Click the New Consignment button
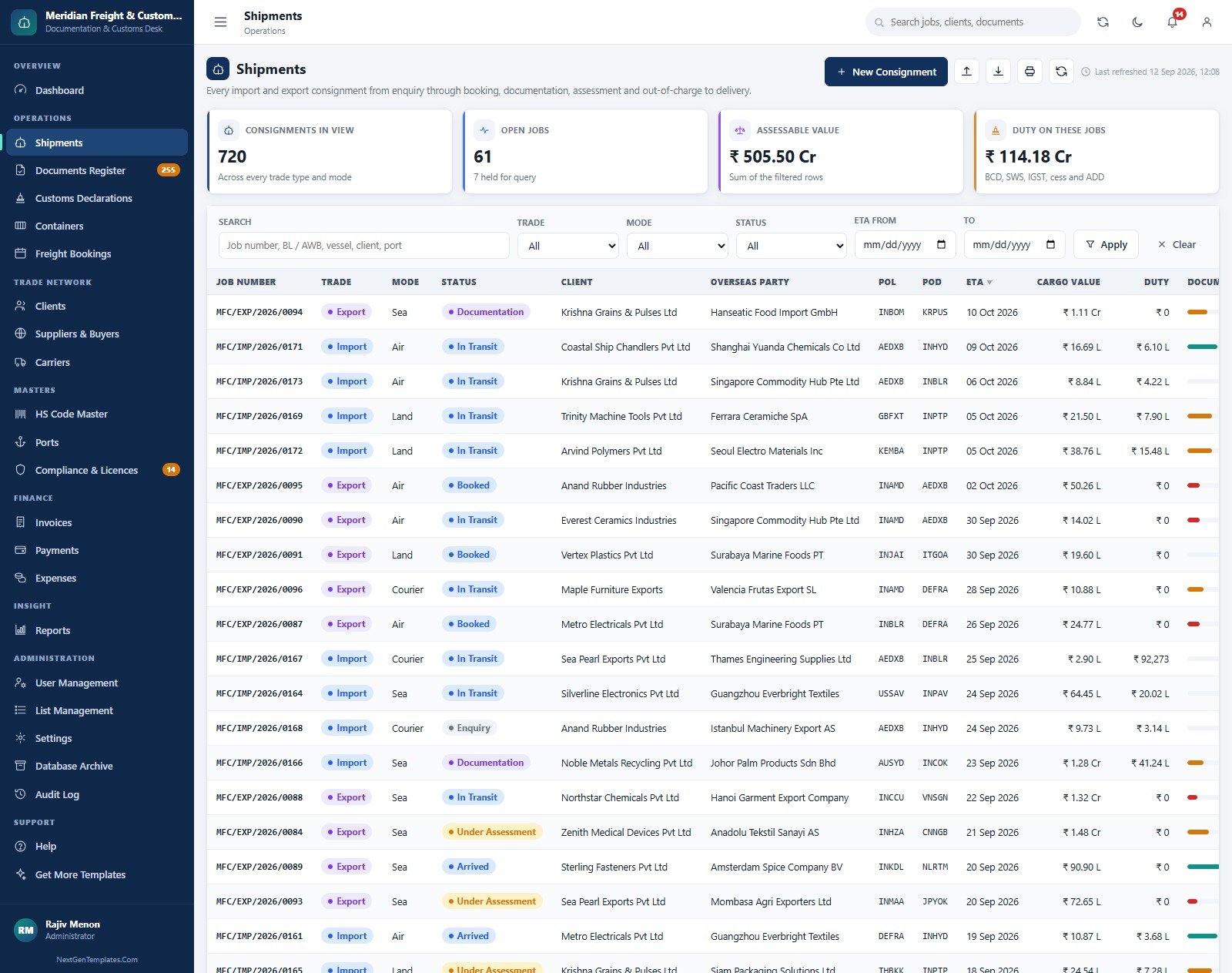This screenshot has height=973, width=1232. [x=885, y=72]
